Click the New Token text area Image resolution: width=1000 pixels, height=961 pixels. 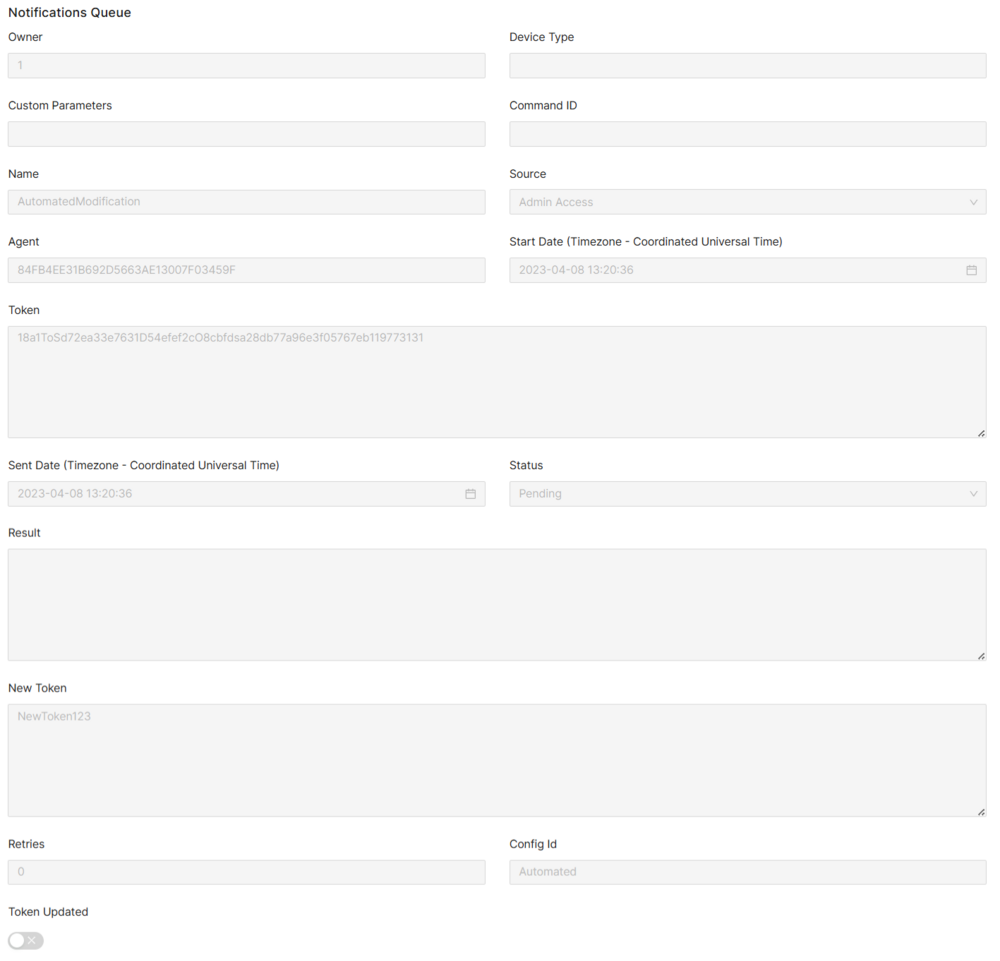[496, 761]
